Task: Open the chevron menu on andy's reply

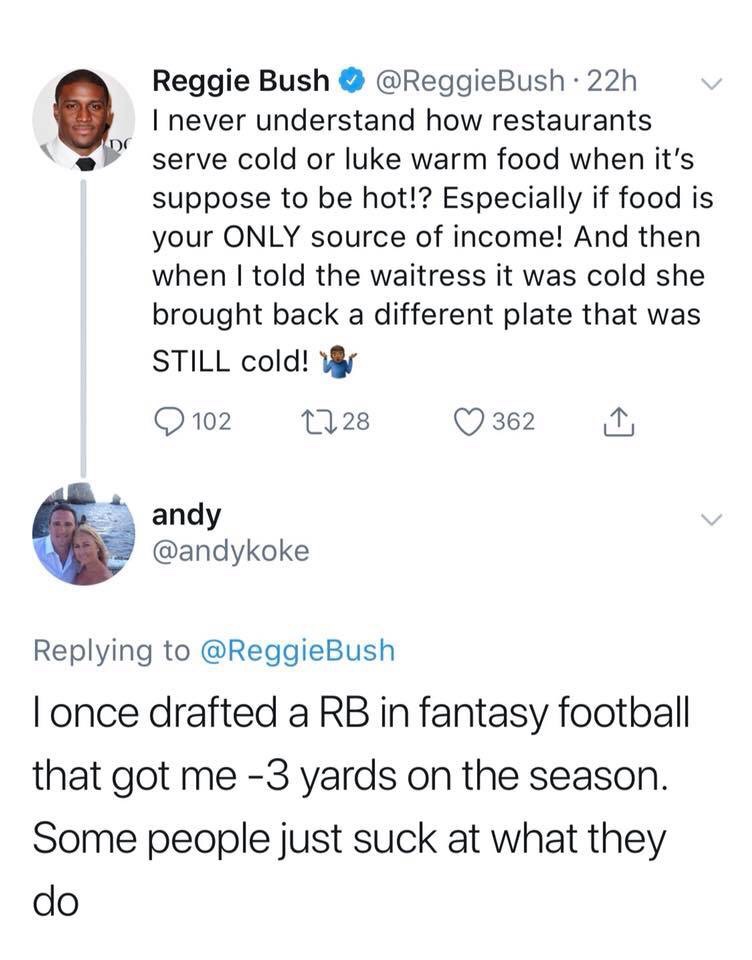Action: click(x=711, y=520)
